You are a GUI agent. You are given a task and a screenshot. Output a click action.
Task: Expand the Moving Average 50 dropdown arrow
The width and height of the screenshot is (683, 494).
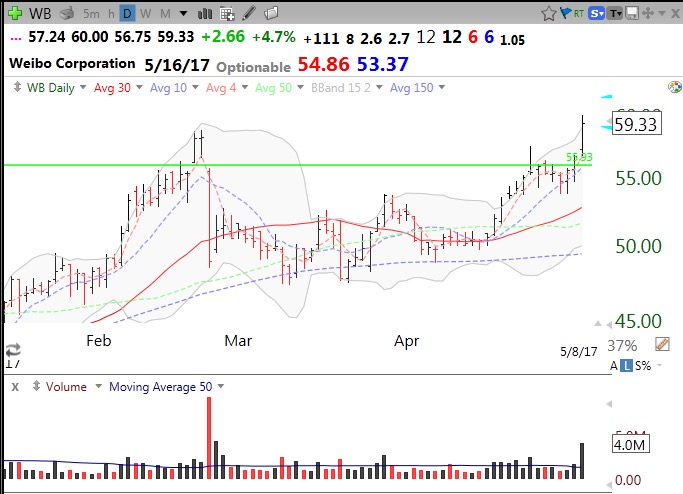coord(221,386)
